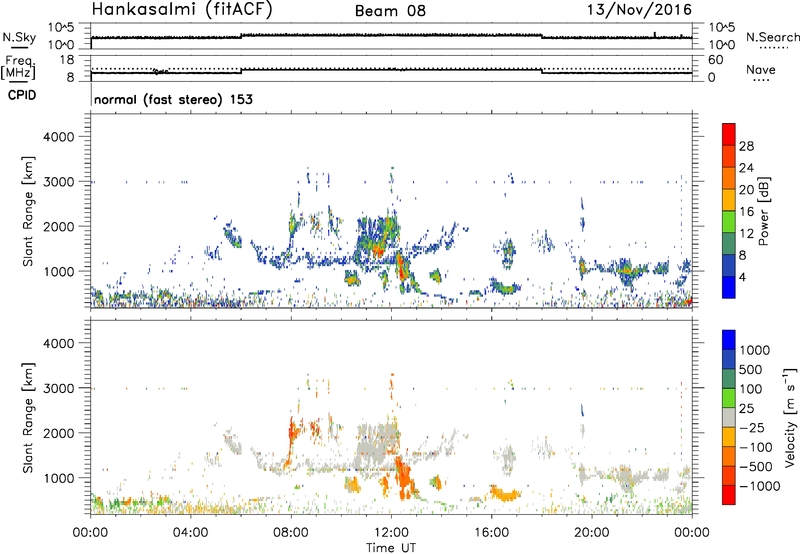Click the Nave legend label
Viewport: 800px width, 554px height.
click(x=761, y=69)
